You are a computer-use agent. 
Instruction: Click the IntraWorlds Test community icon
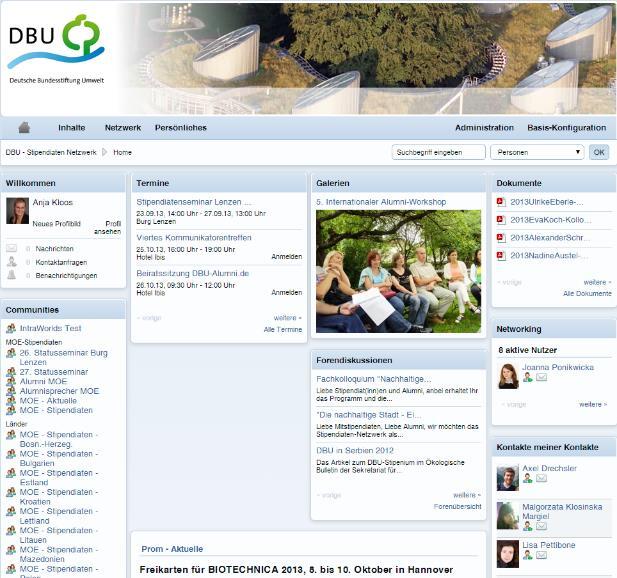tap(11, 328)
